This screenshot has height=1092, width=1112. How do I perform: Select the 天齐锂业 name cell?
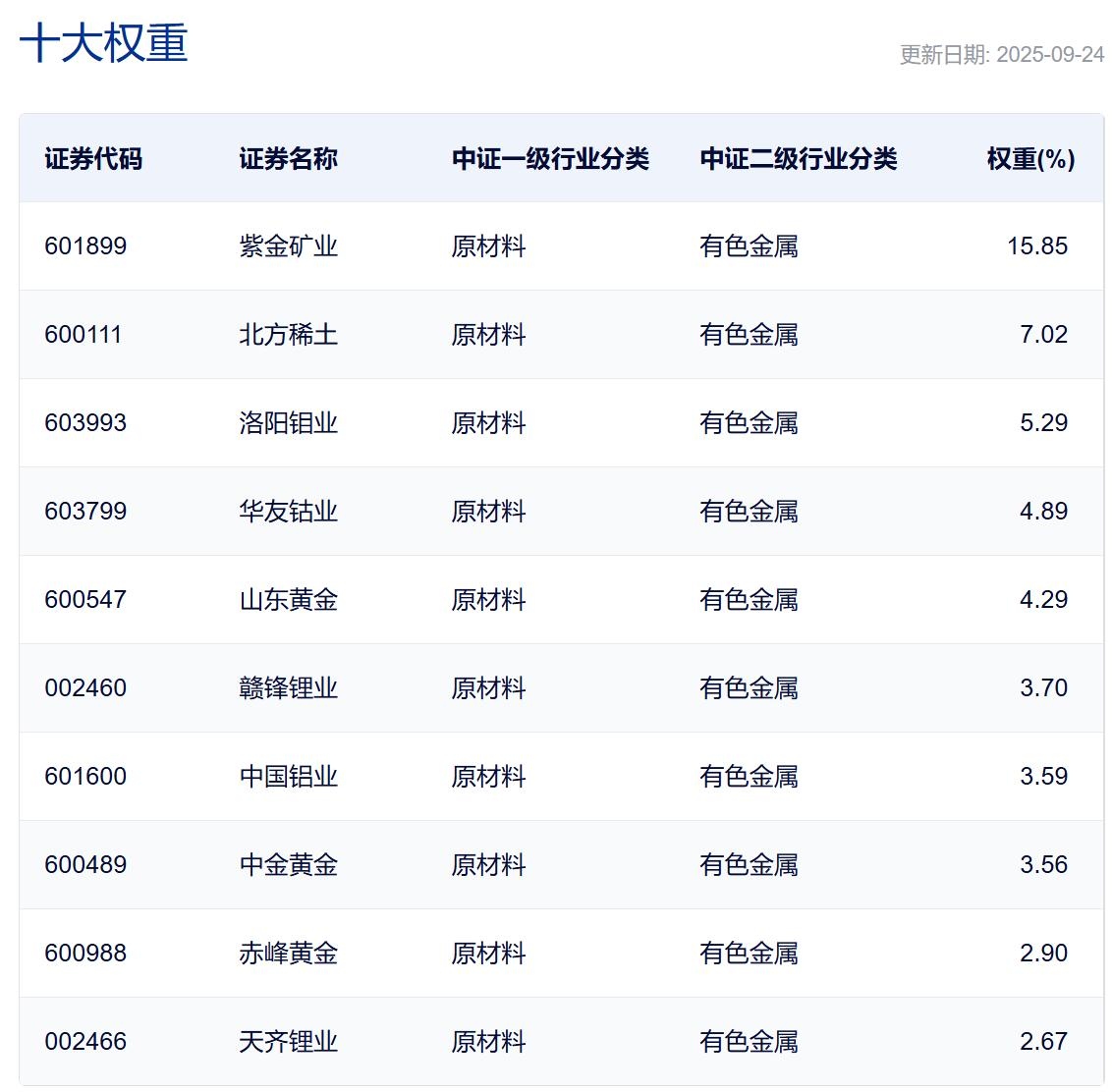pos(288,1042)
